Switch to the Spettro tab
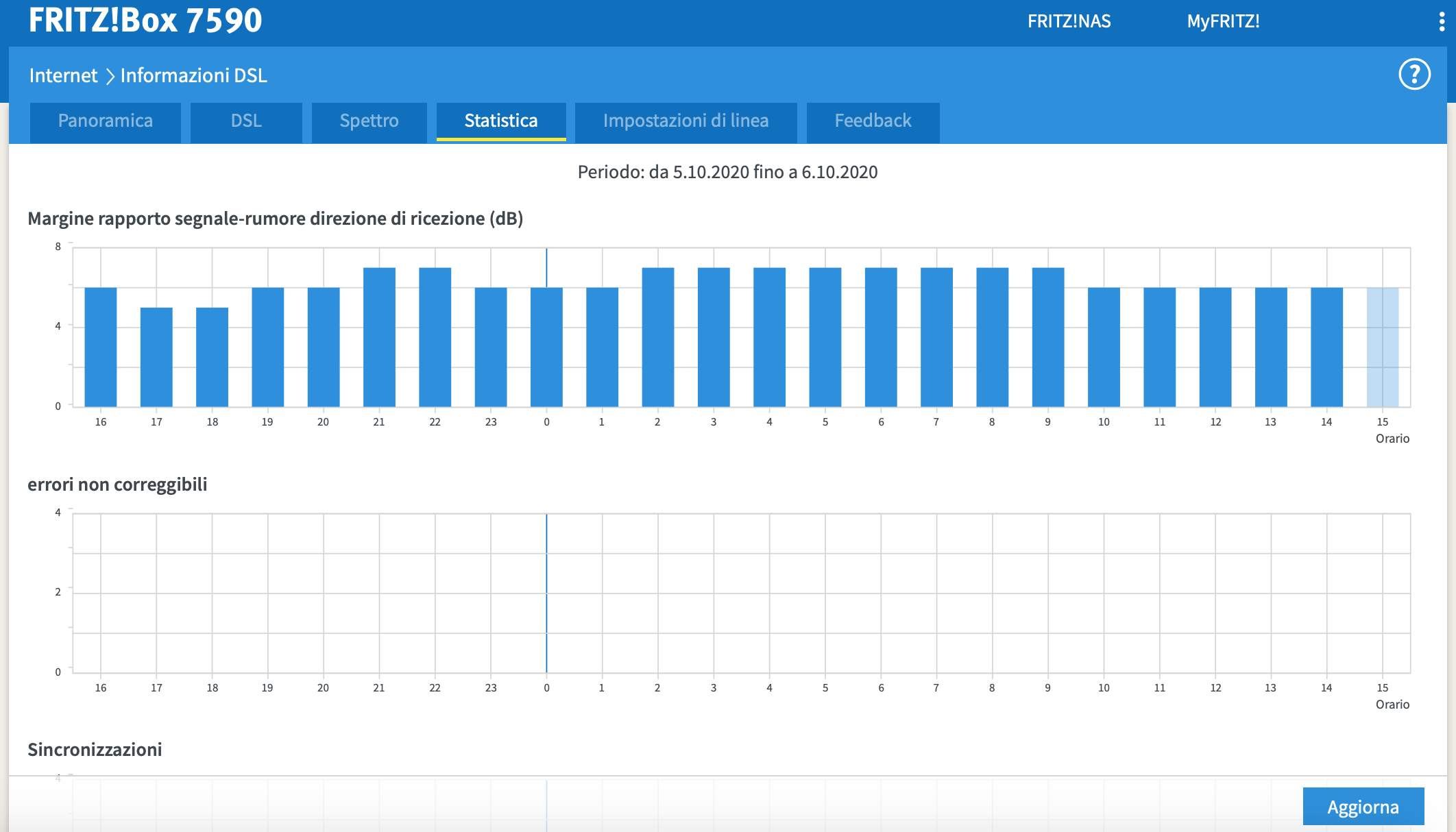Image resolution: width=1456 pixels, height=832 pixels. tap(369, 121)
